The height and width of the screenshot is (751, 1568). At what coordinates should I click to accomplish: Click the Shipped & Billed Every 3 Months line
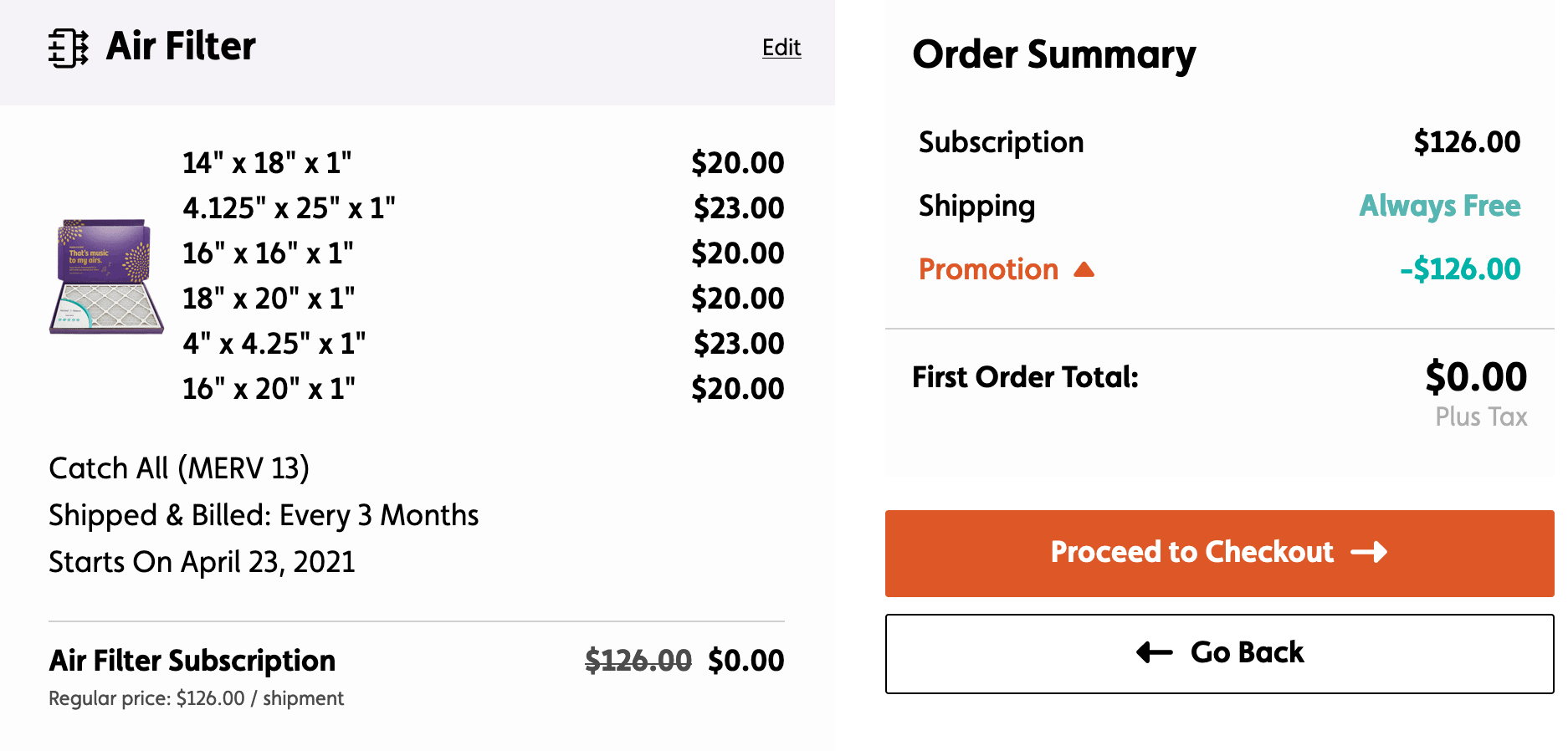coord(264,515)
